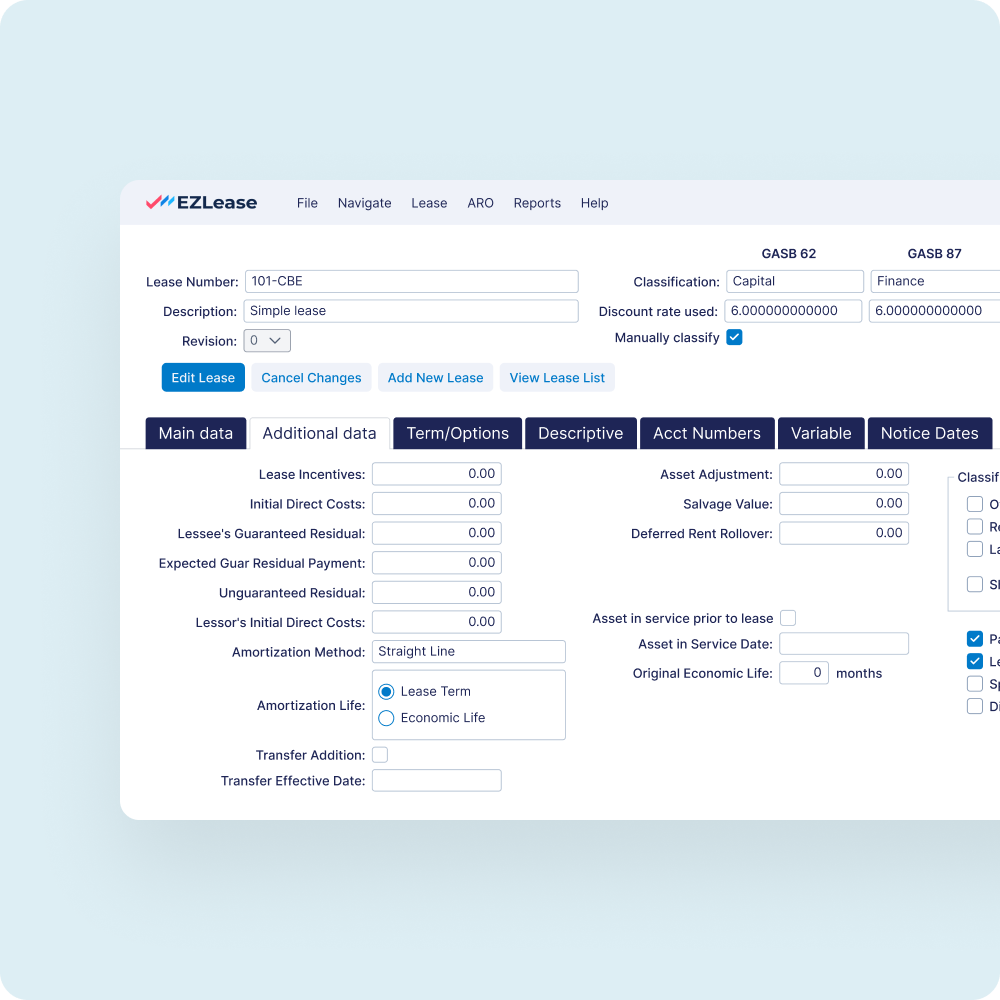Open the Notice Dates tab
The image size is (1000, 1000).
point(929,433)
